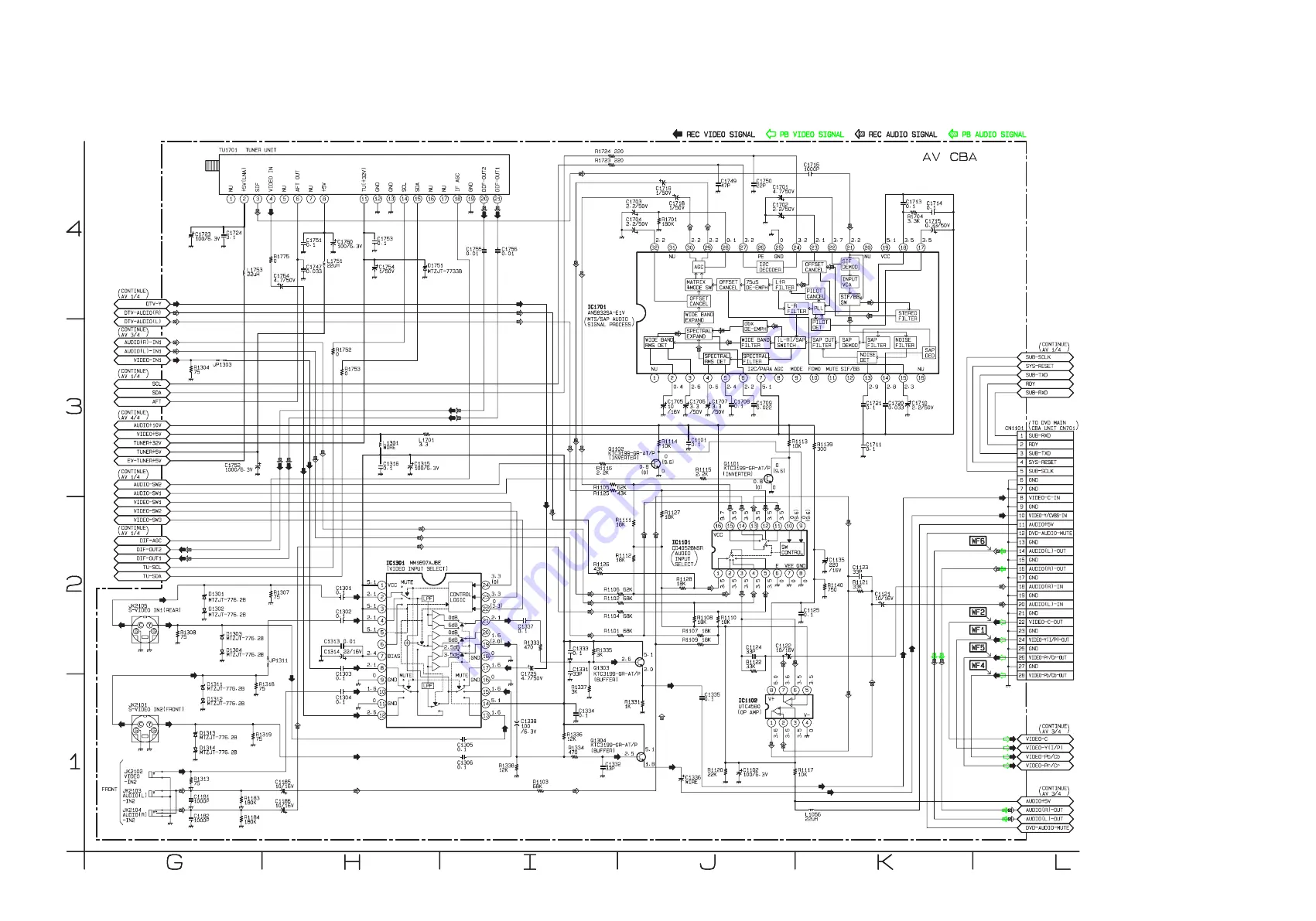Select the TU-SCL signal connector

coord(142,568)
